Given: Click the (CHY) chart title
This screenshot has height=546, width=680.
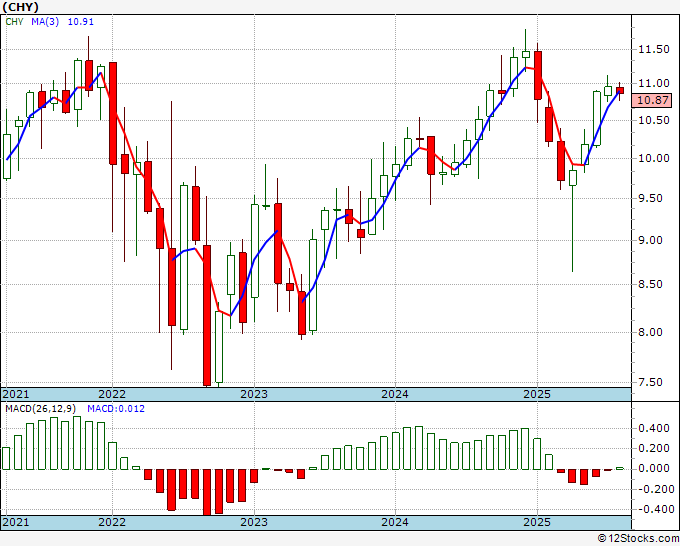Looking at the screenshot, I should [x=20, y=7].
